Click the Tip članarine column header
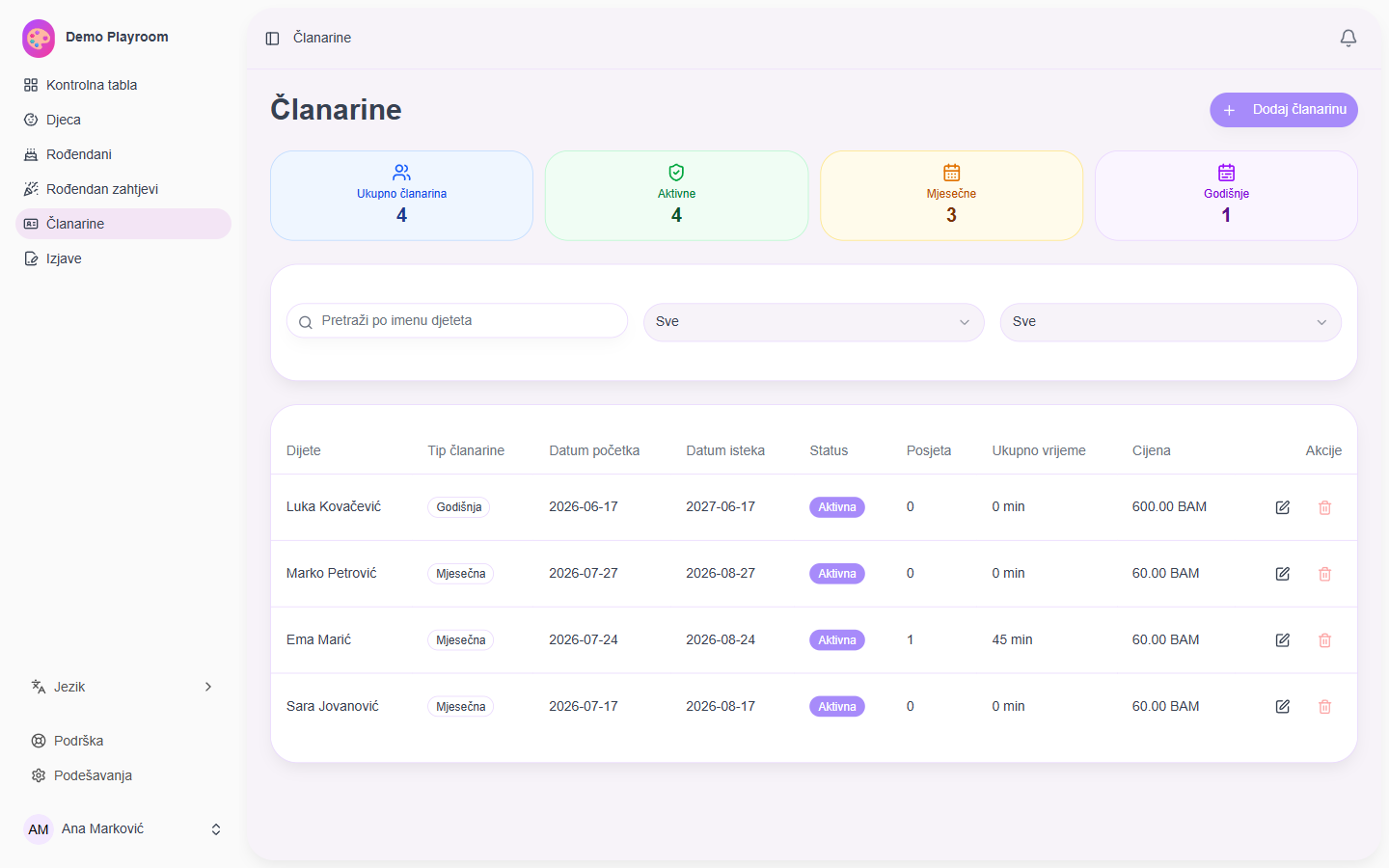 click(x=466, y=450)
